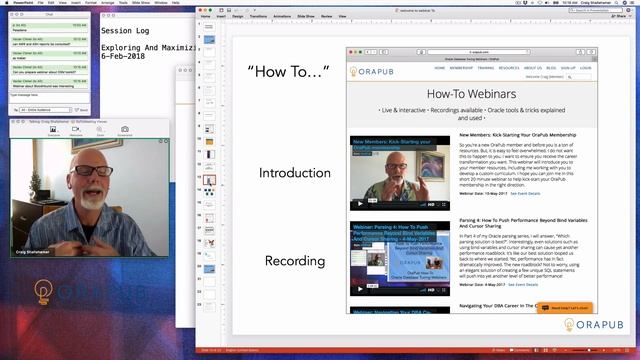Click the play button on the Recording video
The height and width of the screenshot is (360, 640).
pos(360,289)
